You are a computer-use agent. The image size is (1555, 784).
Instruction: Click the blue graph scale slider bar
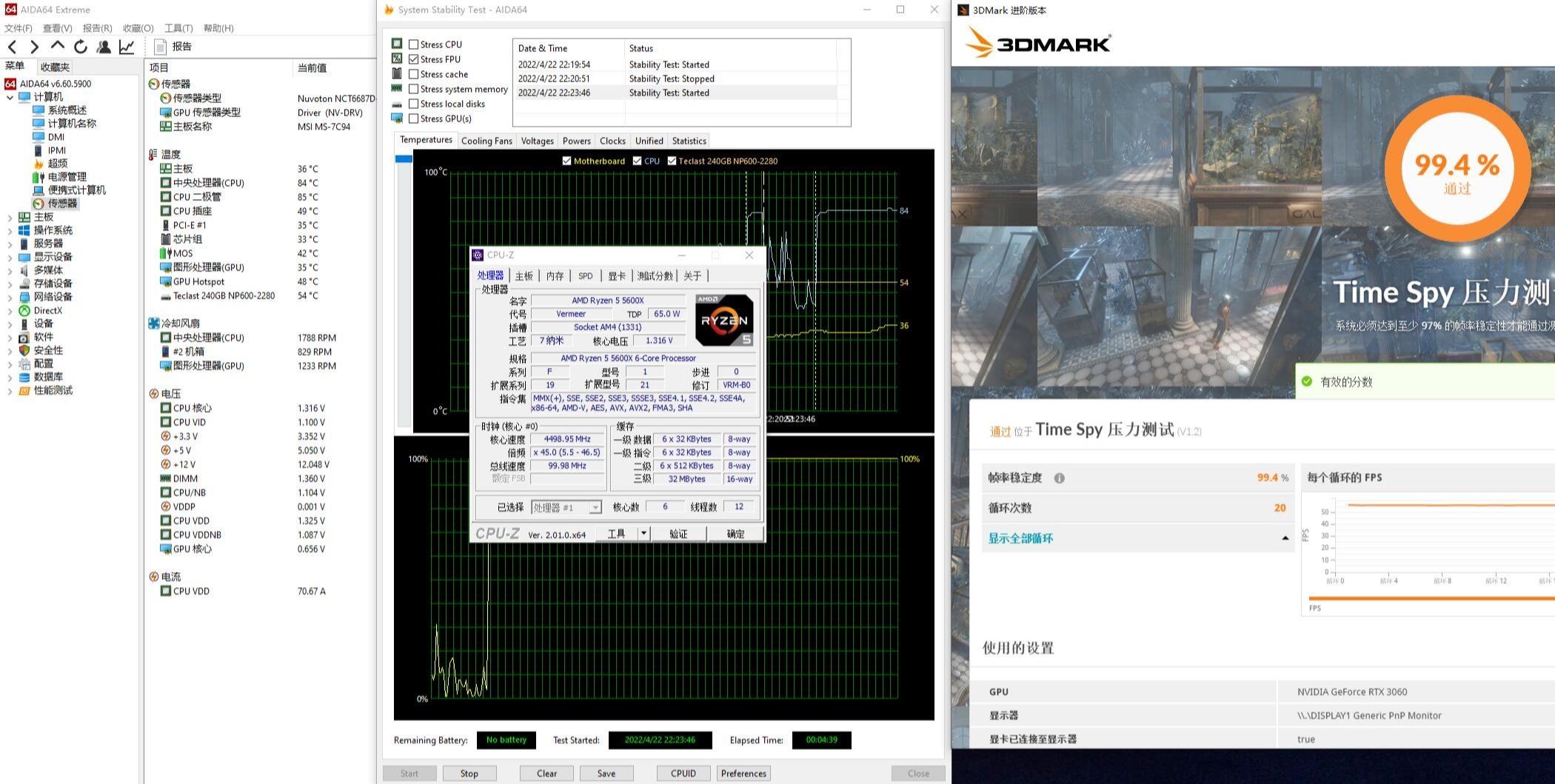(x=404, y=158)
